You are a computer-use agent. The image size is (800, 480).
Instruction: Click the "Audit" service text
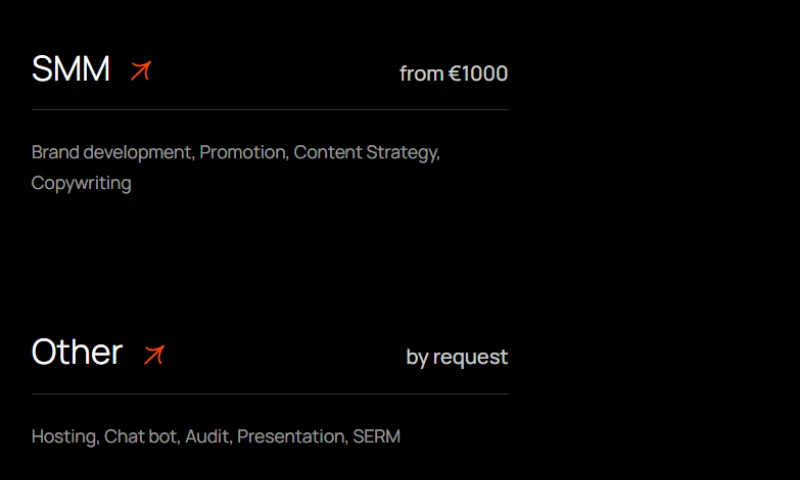208,437
